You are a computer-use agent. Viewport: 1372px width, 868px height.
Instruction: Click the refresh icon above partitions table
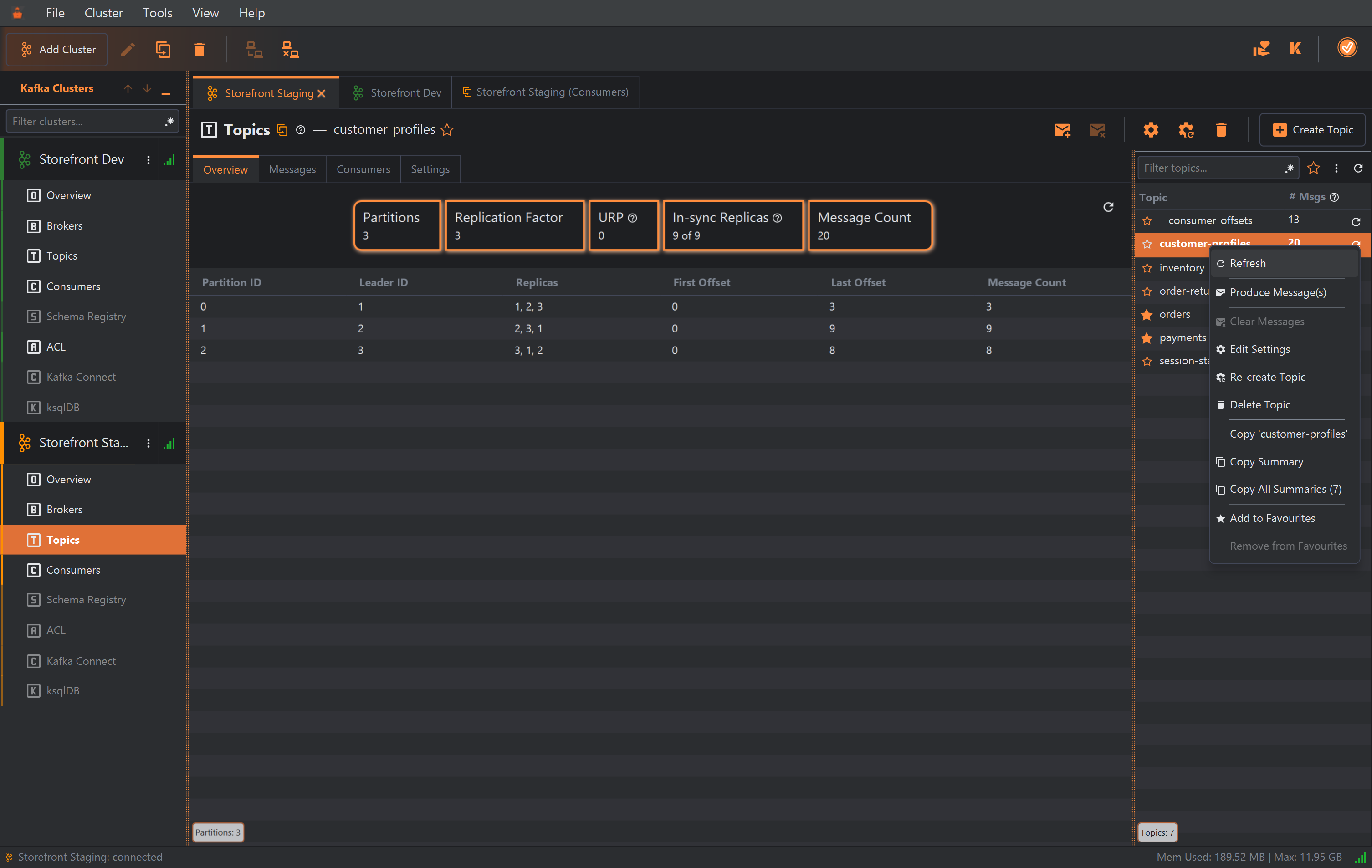[1108, 207]
